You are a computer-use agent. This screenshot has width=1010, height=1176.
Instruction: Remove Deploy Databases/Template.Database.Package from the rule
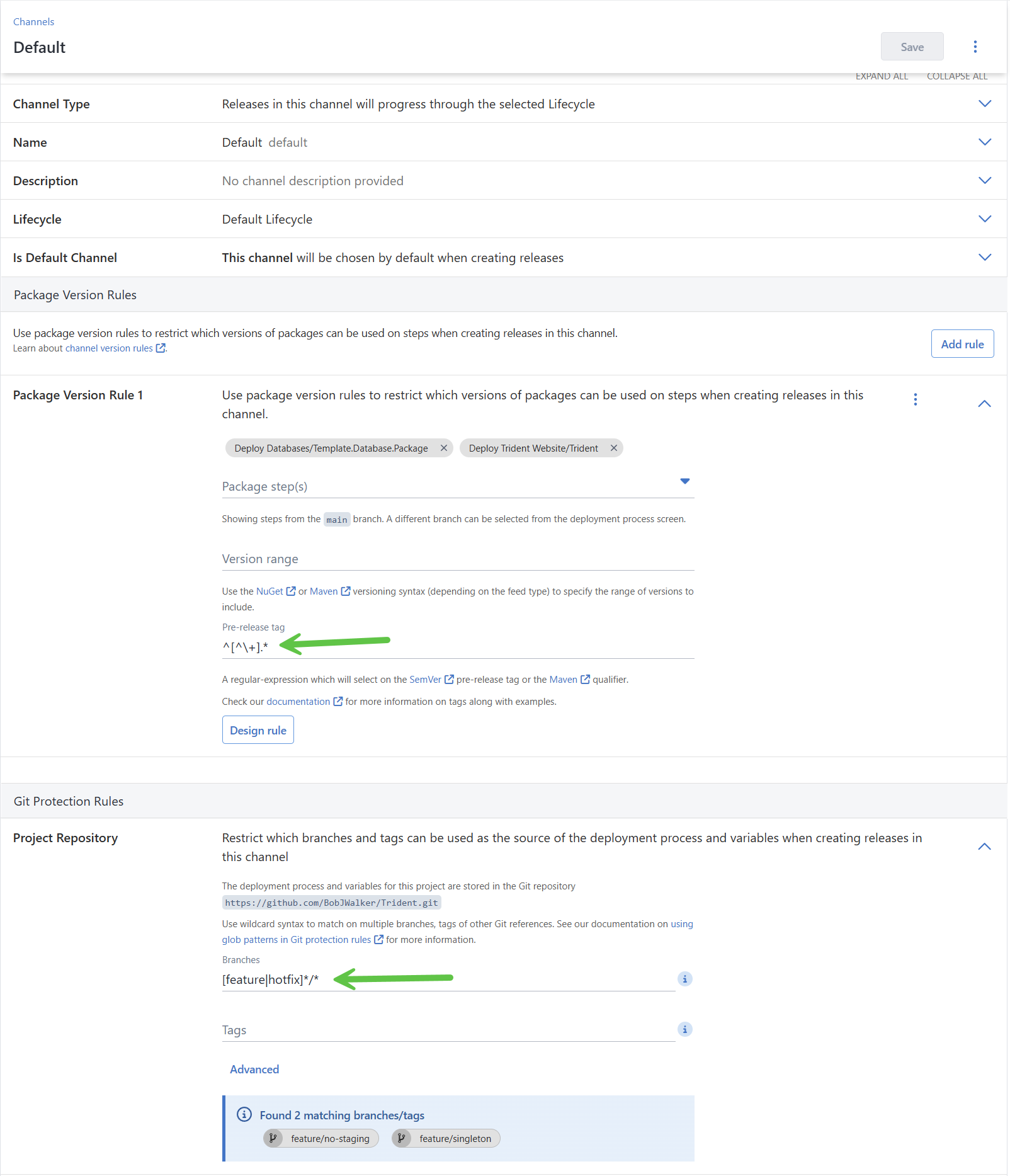click(443, 448)
